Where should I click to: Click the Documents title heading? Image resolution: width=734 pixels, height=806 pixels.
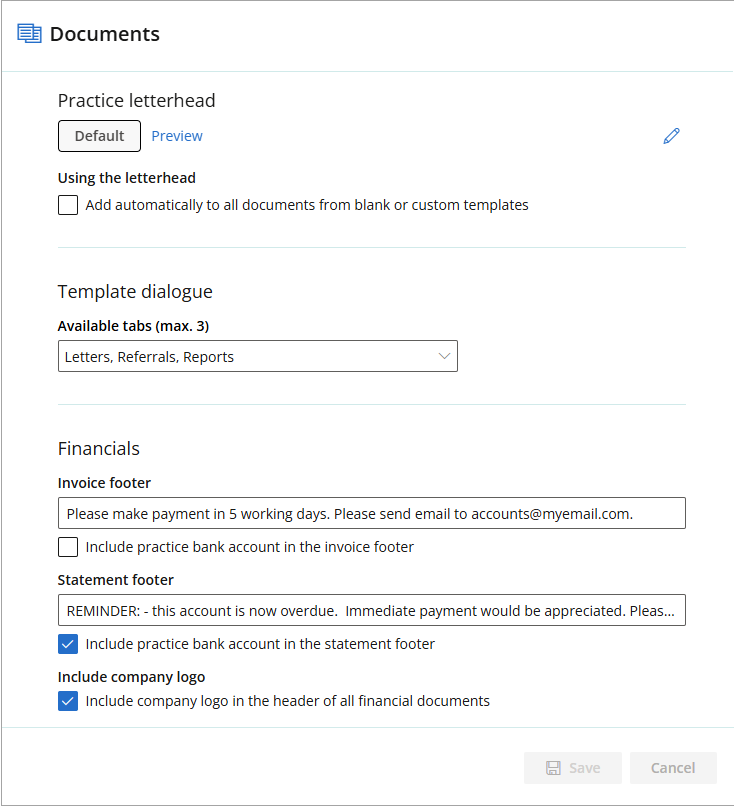pyautogui.click(x=105, y=34)
